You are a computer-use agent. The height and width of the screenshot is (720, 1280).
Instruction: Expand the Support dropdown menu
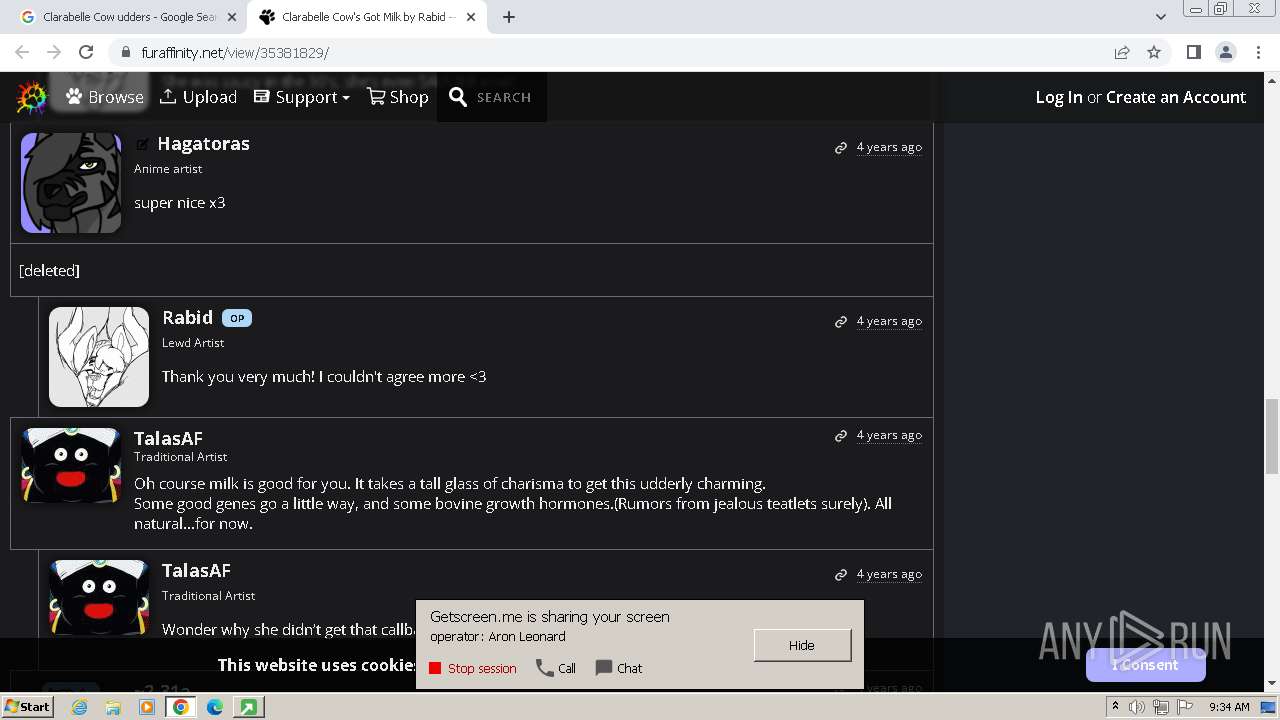(x=301, y=97)
